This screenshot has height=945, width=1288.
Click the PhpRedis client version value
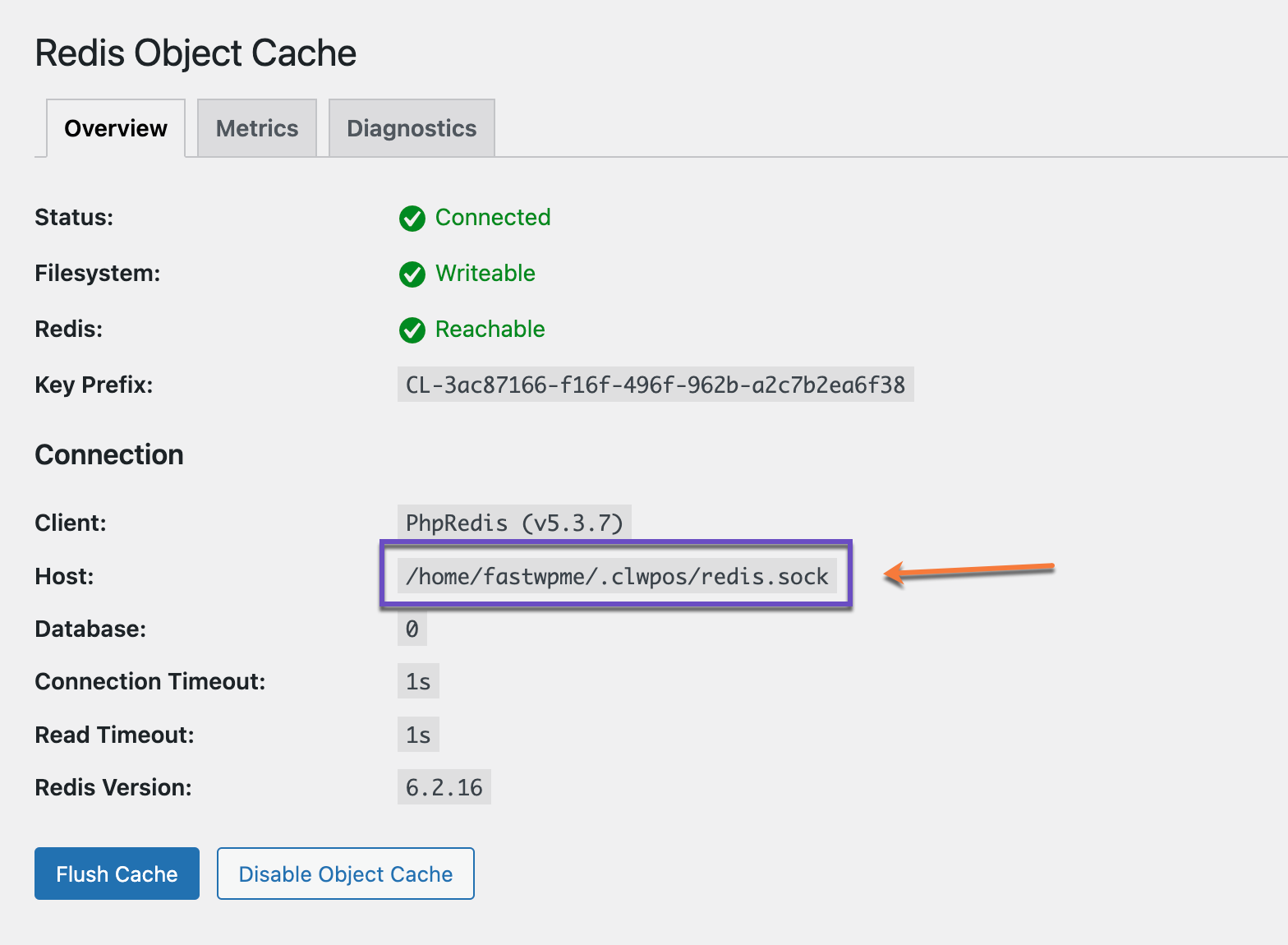pyautogui.click(x=514, y=523)
